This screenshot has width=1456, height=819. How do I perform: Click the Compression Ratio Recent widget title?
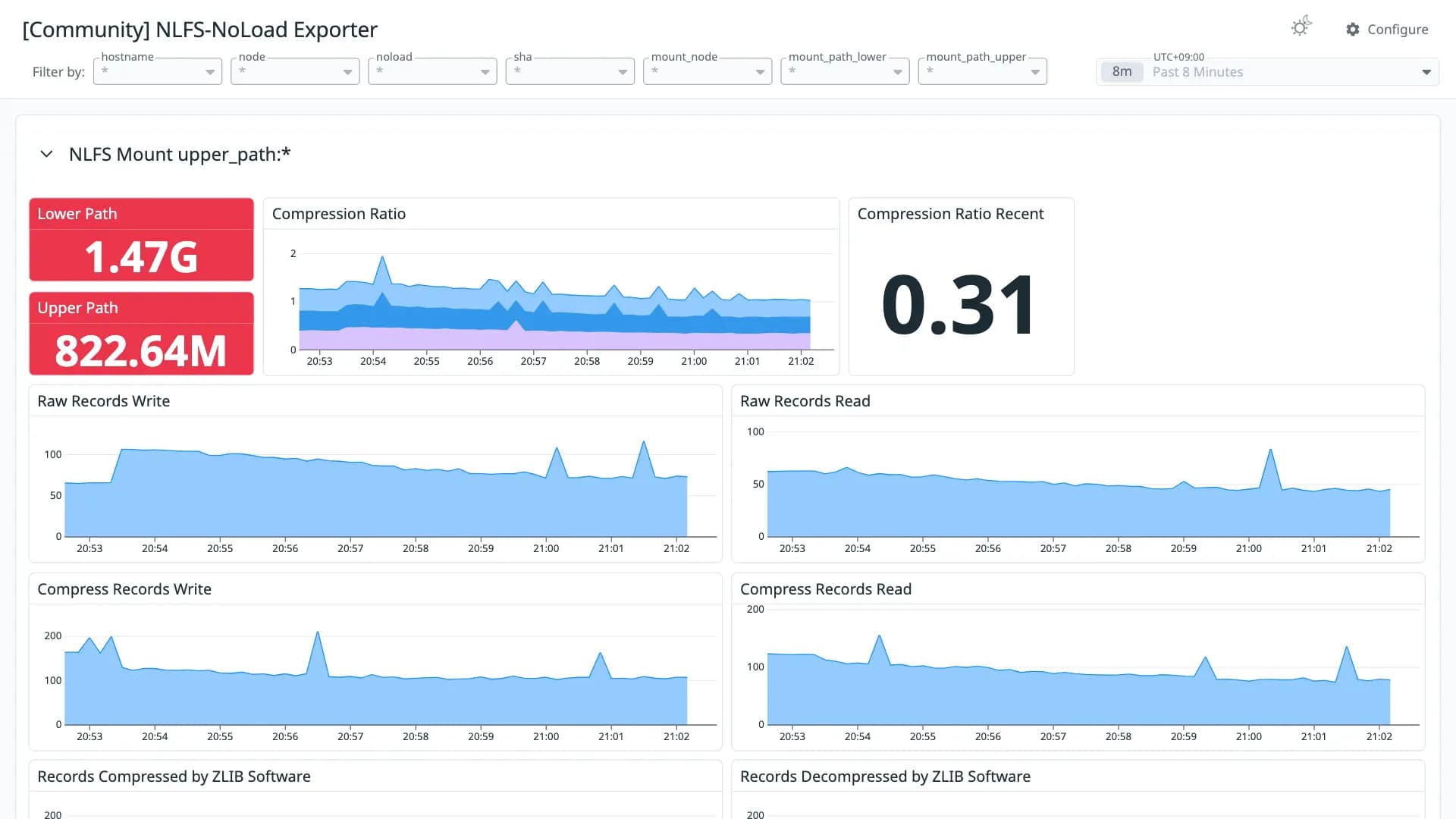point(950,214)
